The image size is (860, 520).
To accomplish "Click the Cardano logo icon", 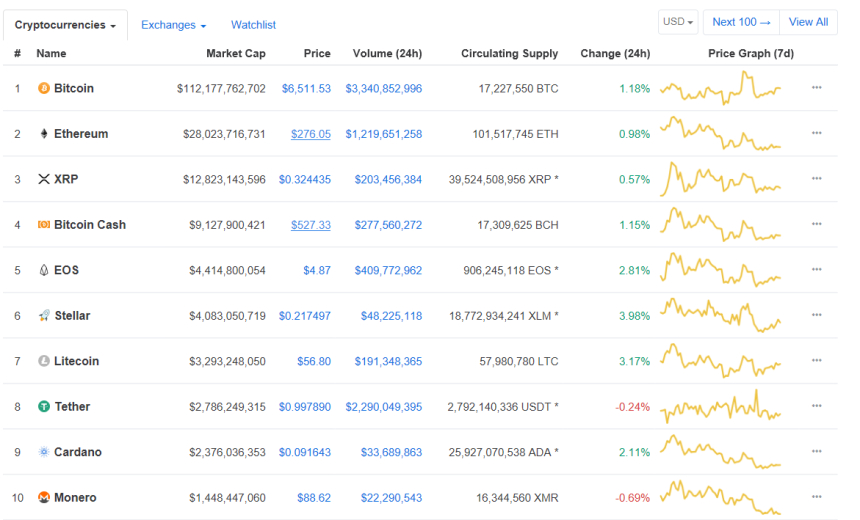I will tap(44, 452).
